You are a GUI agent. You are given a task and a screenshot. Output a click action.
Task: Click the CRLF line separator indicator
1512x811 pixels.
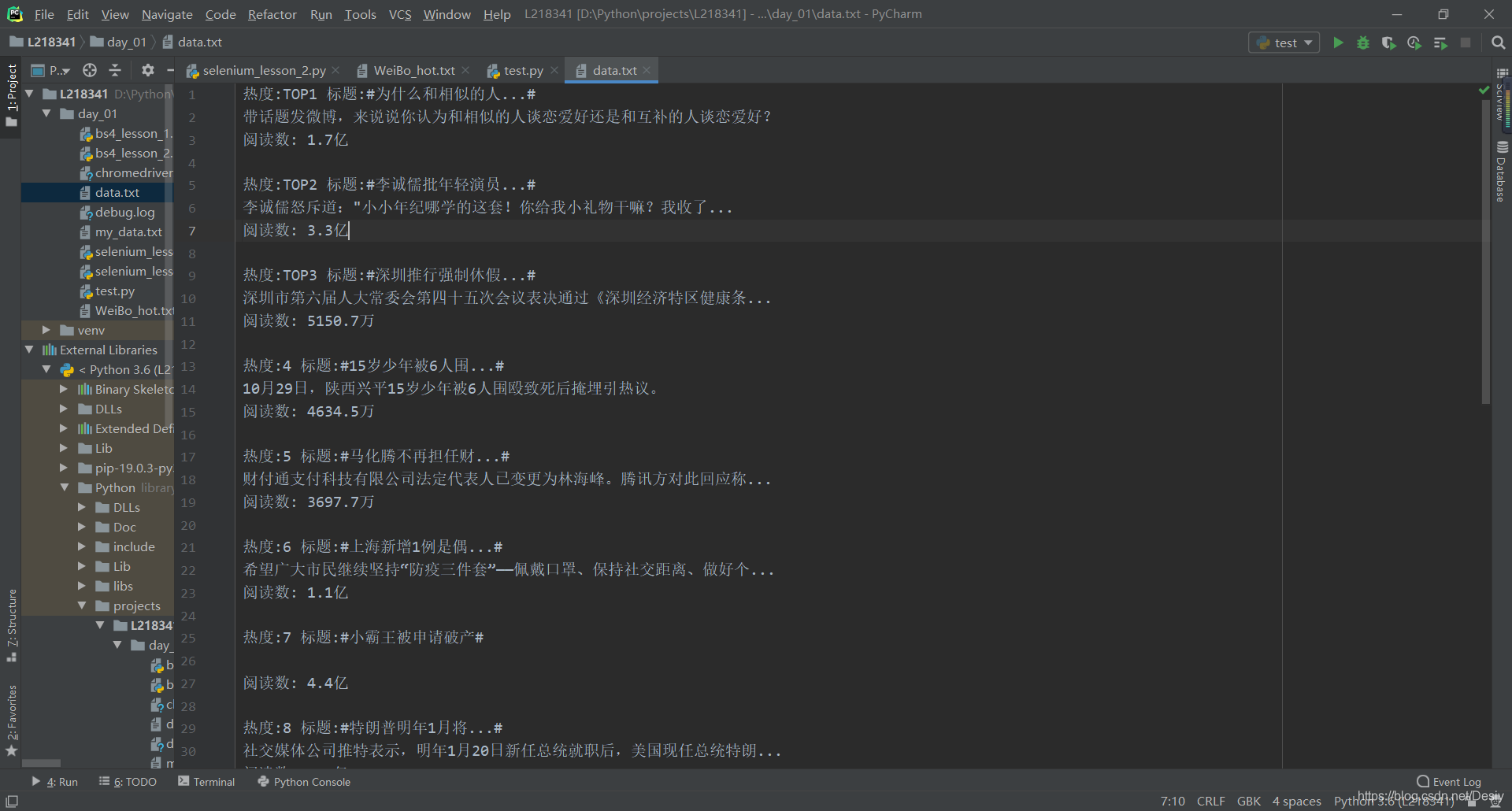[1211, 801]
